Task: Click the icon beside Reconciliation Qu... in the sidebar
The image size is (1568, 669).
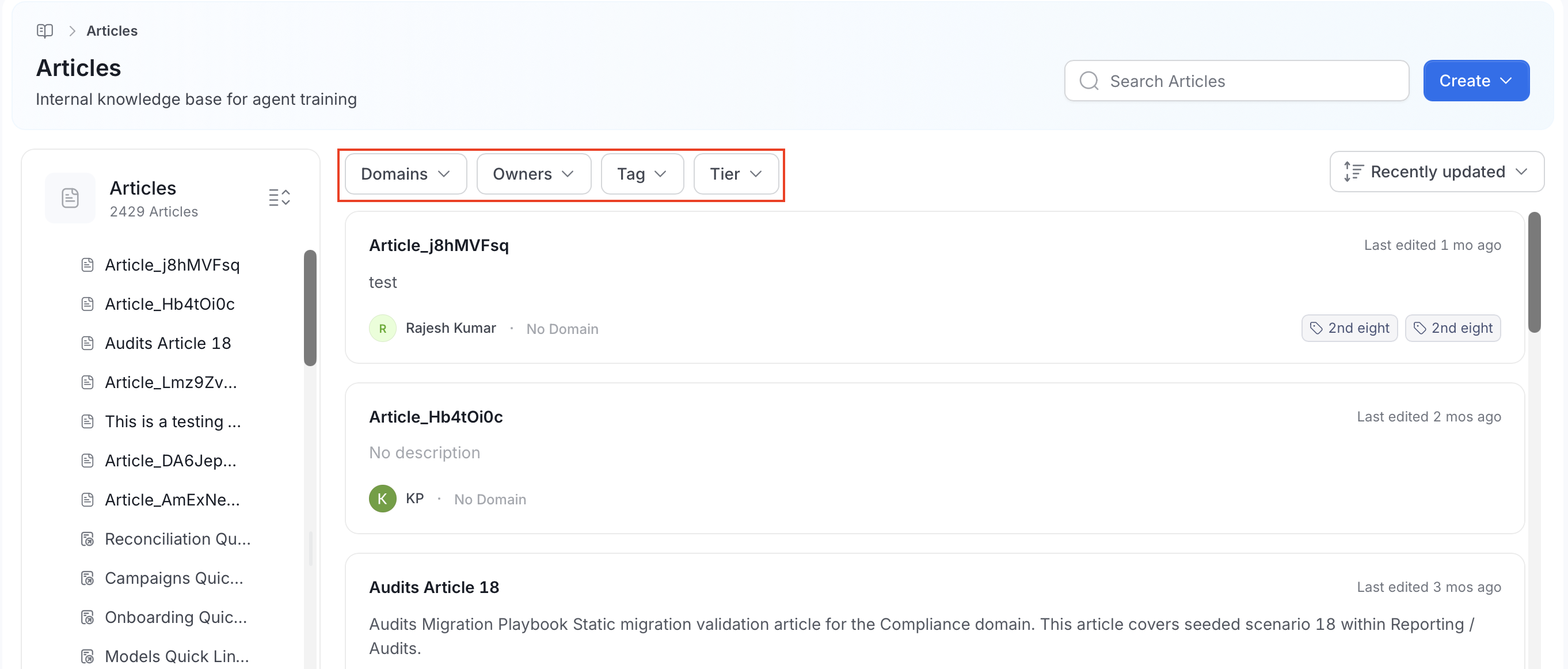Action: [x=87, y=539]
